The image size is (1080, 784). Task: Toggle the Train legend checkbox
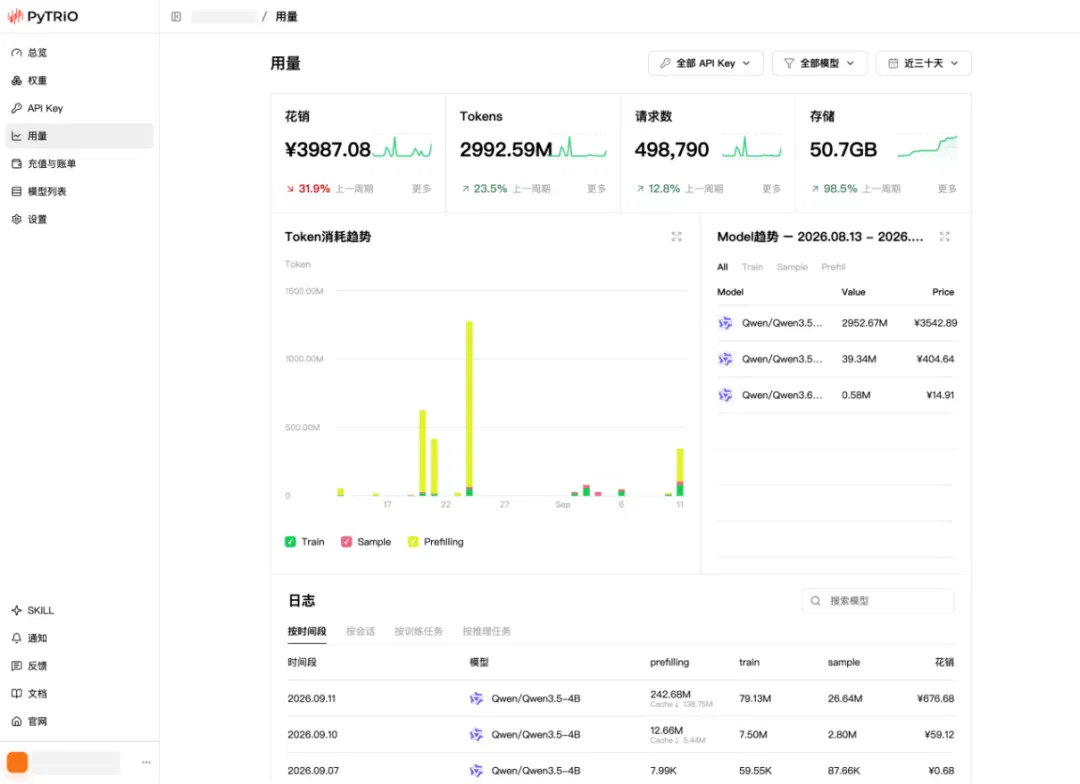291,541
